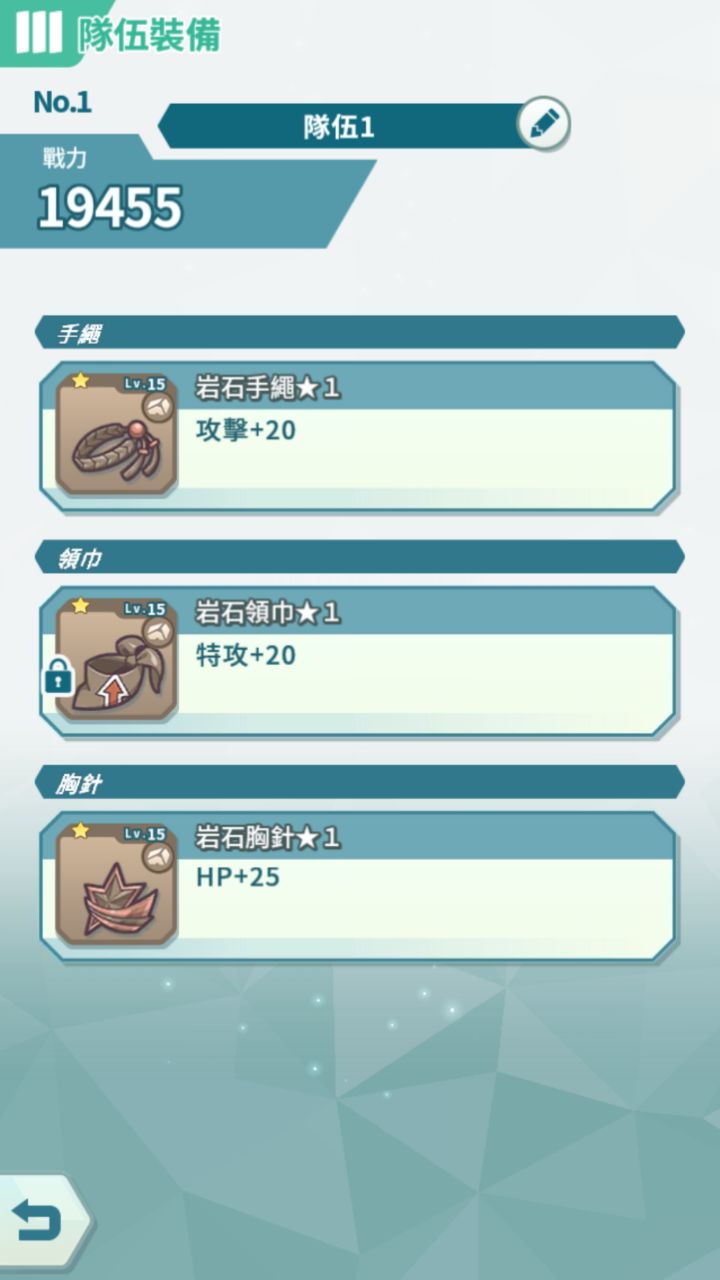Screen dimensions: 720x1280
Task: Tap the back arrow button
Action: tap(38, 1221)
